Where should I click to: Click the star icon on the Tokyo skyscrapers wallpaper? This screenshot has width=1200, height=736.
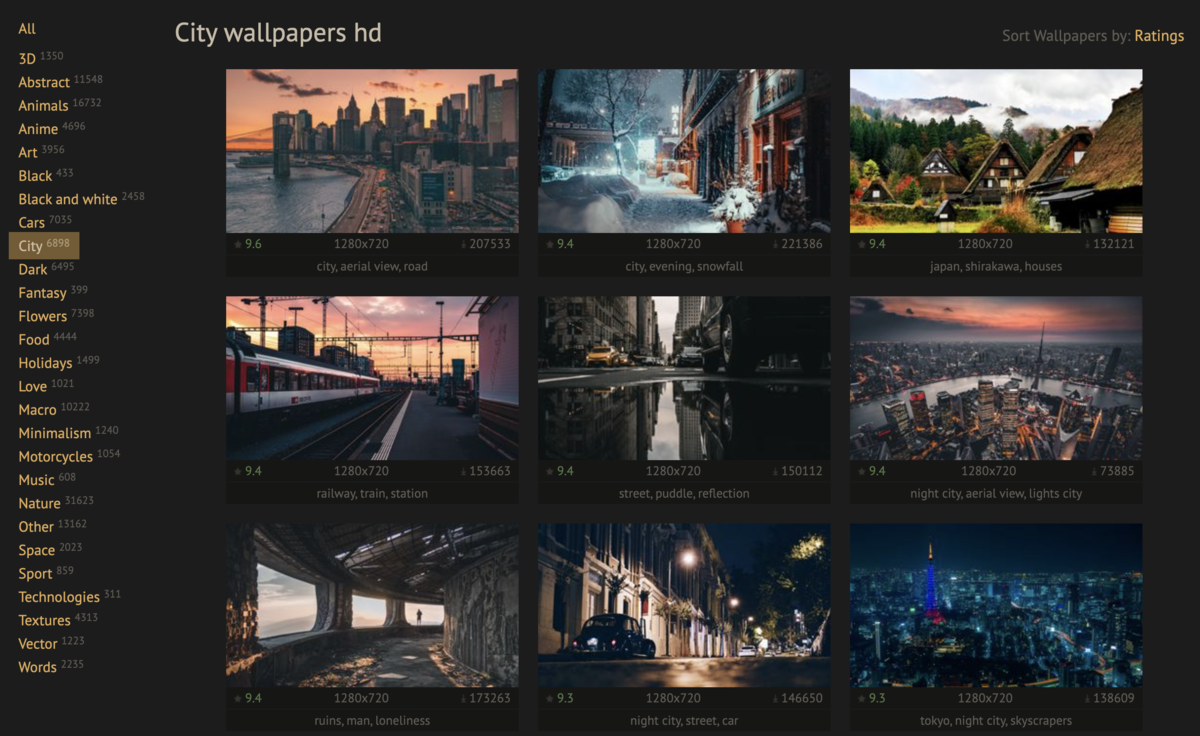(x=859, y=697)
